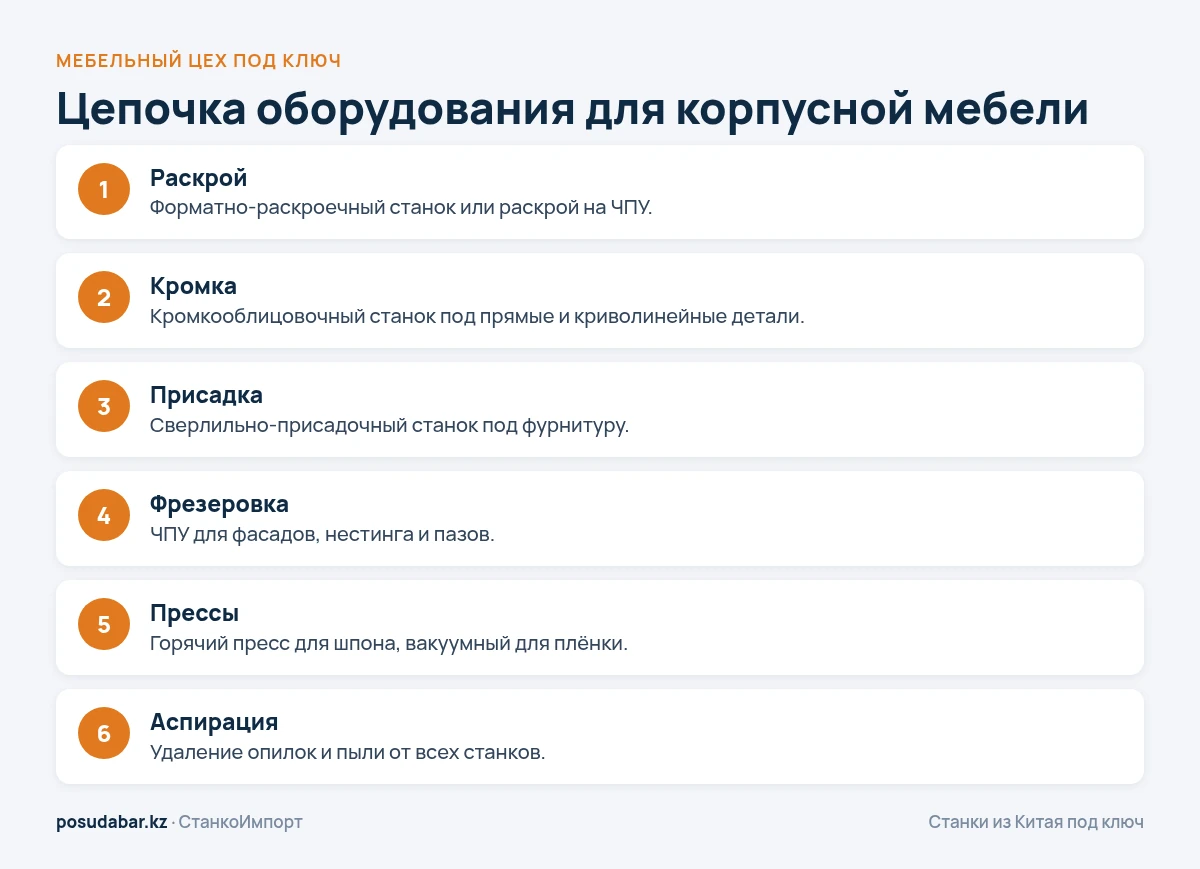Select the heading "Прессы"
This screenshot has width=1200, height=869.
point(194,613)
